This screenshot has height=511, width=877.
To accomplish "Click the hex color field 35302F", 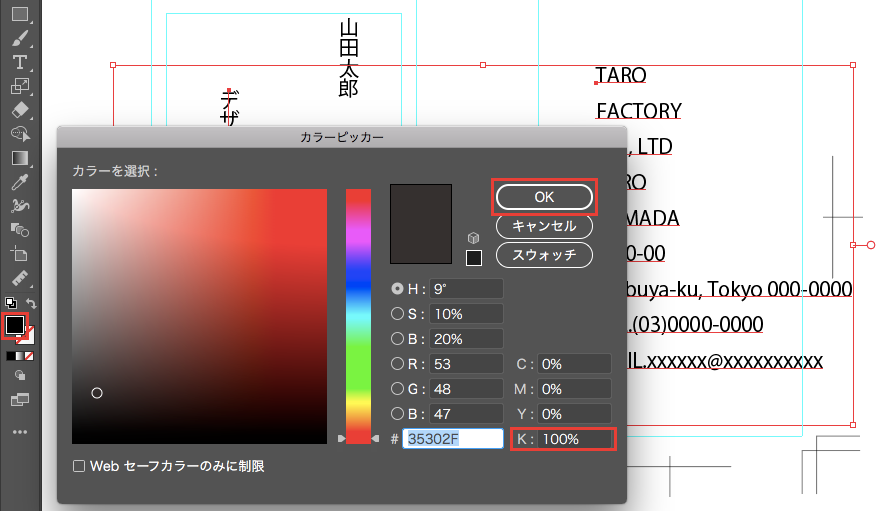I will 452,439.
